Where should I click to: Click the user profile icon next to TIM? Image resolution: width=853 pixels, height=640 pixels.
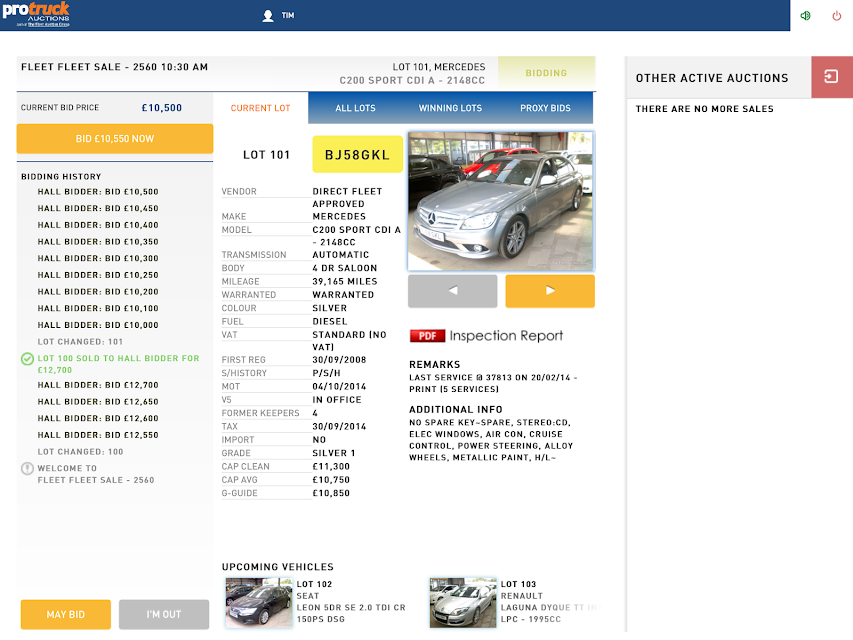click(268, 16)
